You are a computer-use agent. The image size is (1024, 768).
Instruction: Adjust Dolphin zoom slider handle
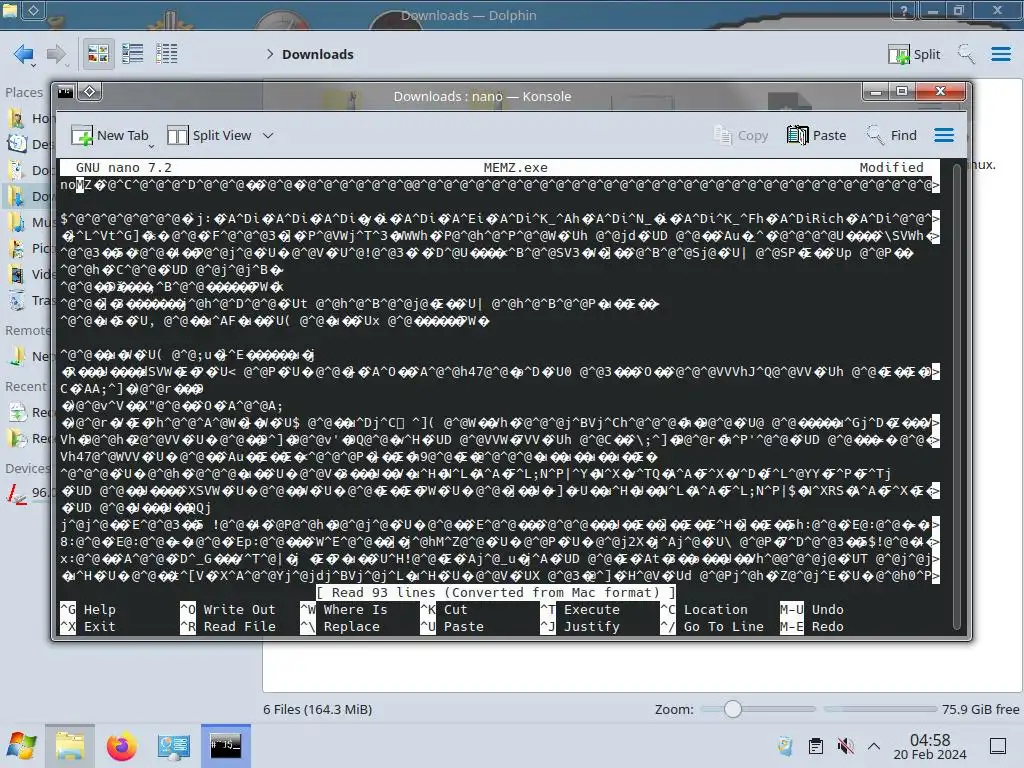tap(733, 709)
